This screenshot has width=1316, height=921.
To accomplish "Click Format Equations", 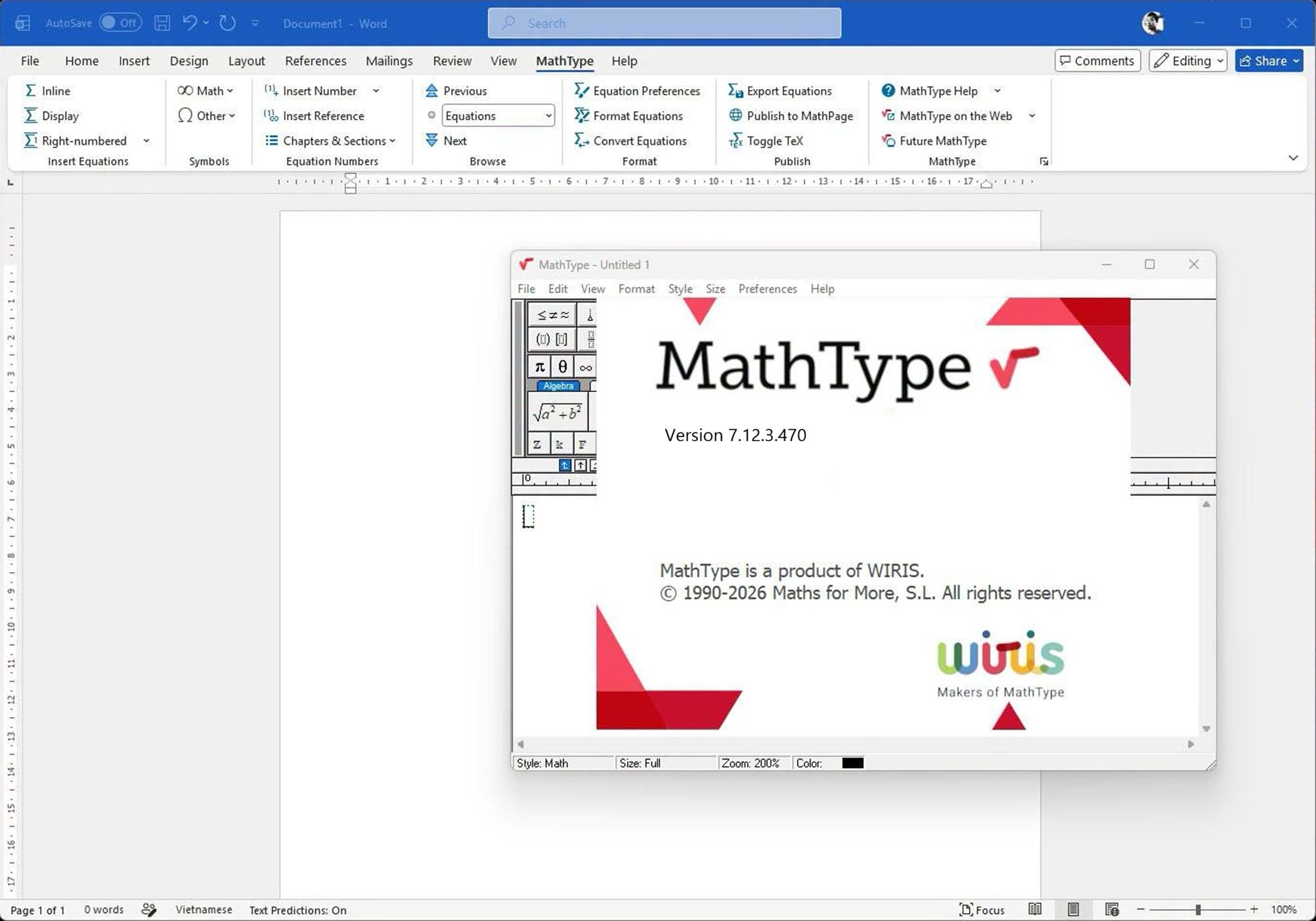I will 628,116.
